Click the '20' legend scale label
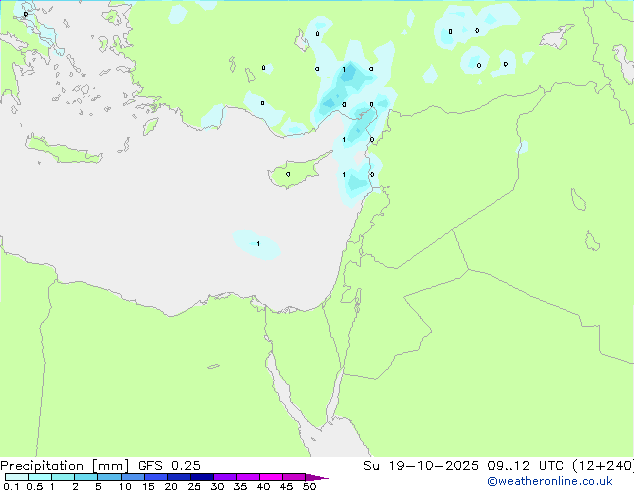 pyautogui.click(x=171, y=486)
